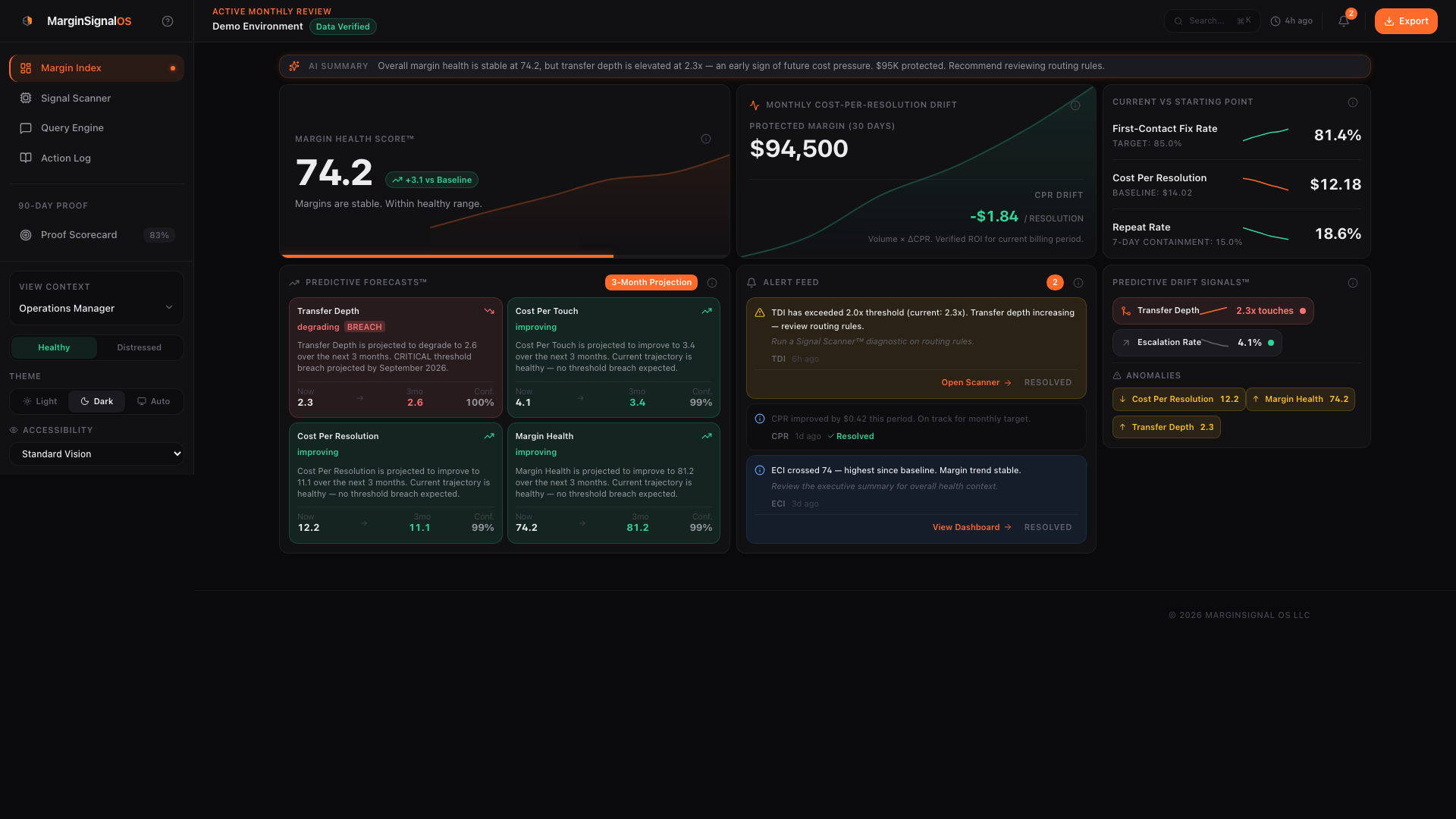Select the Auto theme option
The image size is (1456, 819).
point(154,401)
